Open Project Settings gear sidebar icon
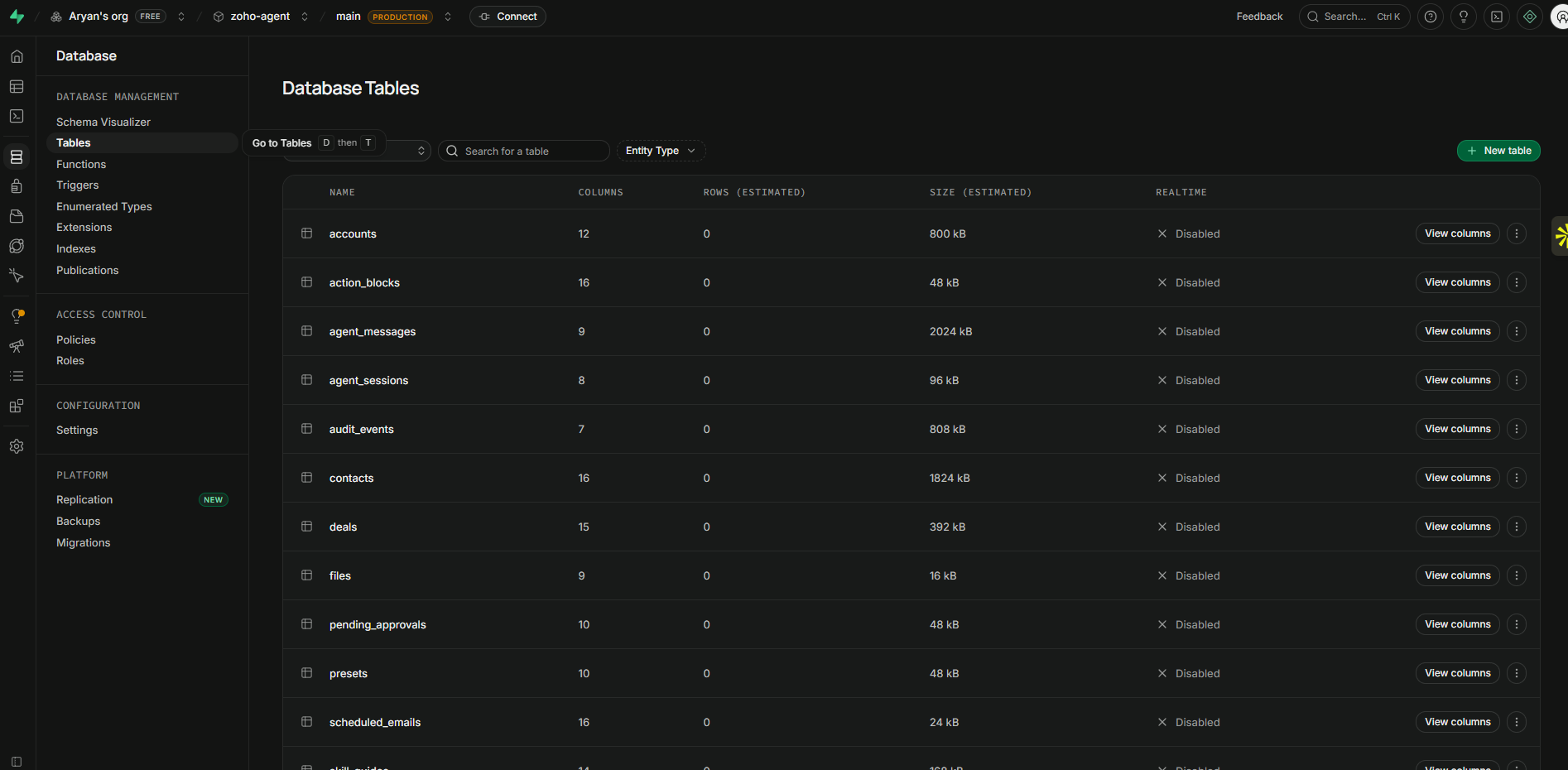This screenshot has width=1568, height=770. [x=17, y=446]
